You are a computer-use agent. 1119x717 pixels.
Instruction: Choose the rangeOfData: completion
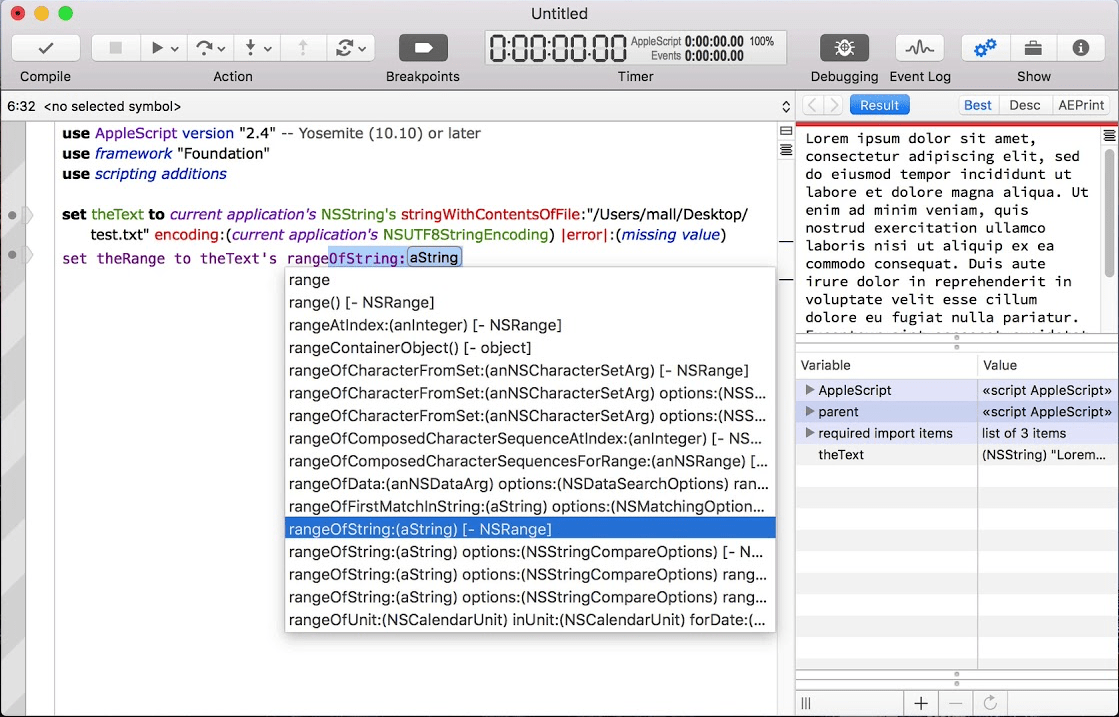point(530,484)
